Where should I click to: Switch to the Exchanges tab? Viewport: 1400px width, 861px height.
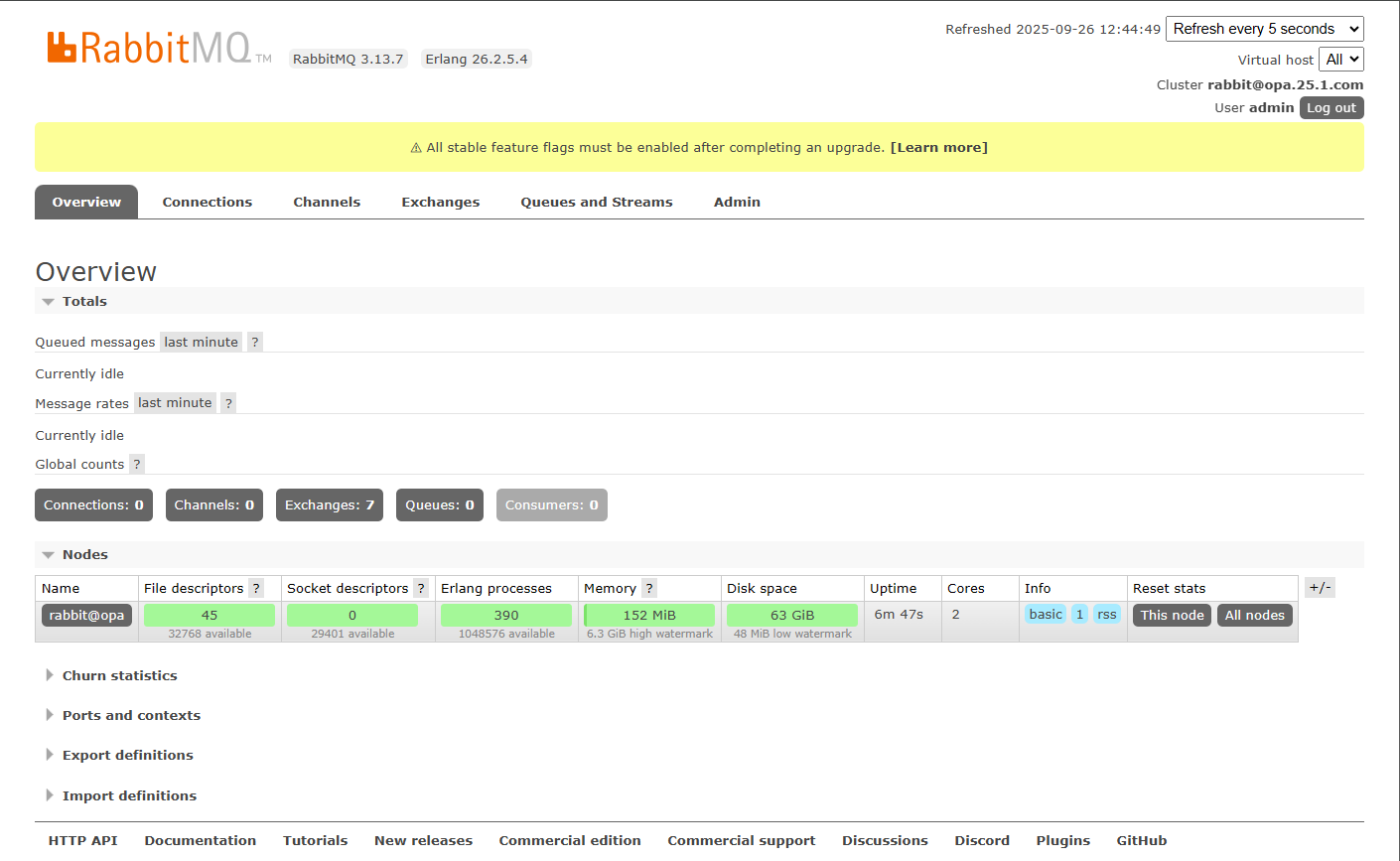[x=440, y=202]
